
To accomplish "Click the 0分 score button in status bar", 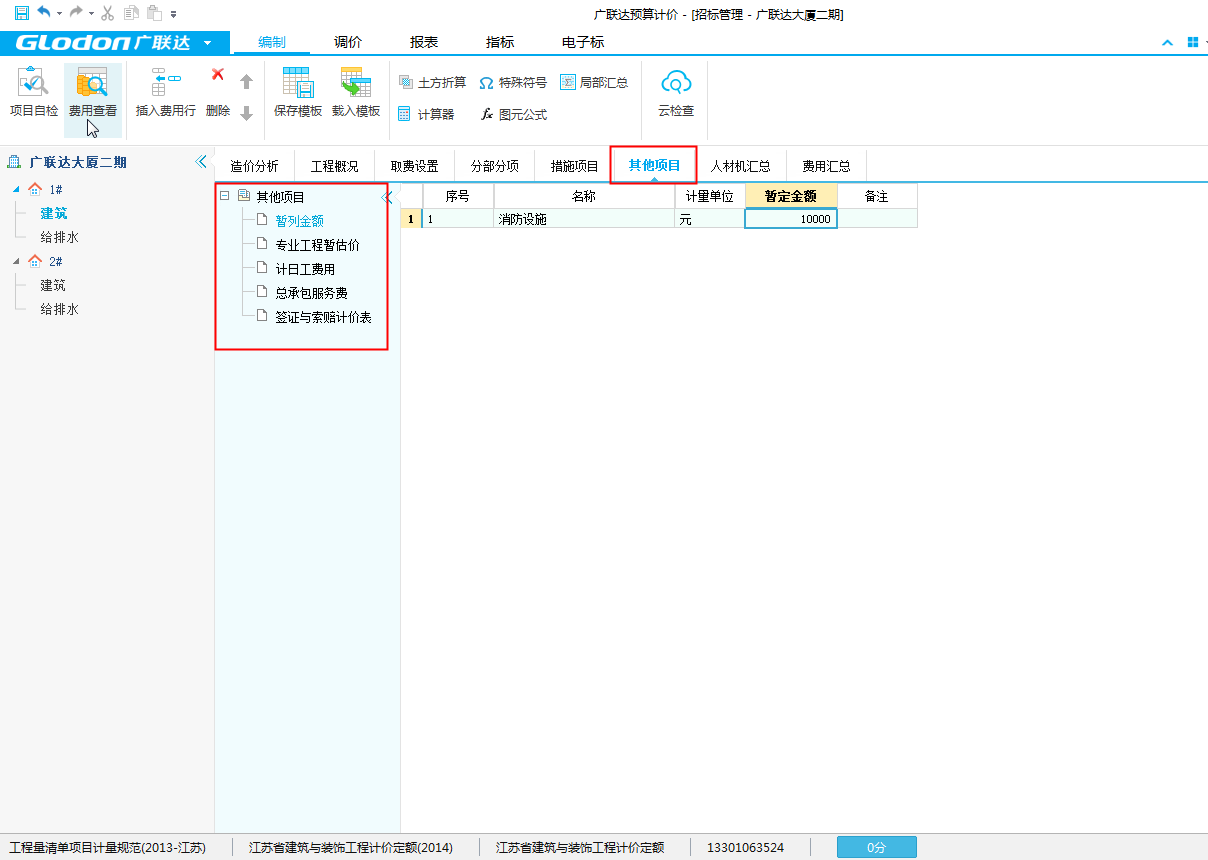I will [876, 847].
